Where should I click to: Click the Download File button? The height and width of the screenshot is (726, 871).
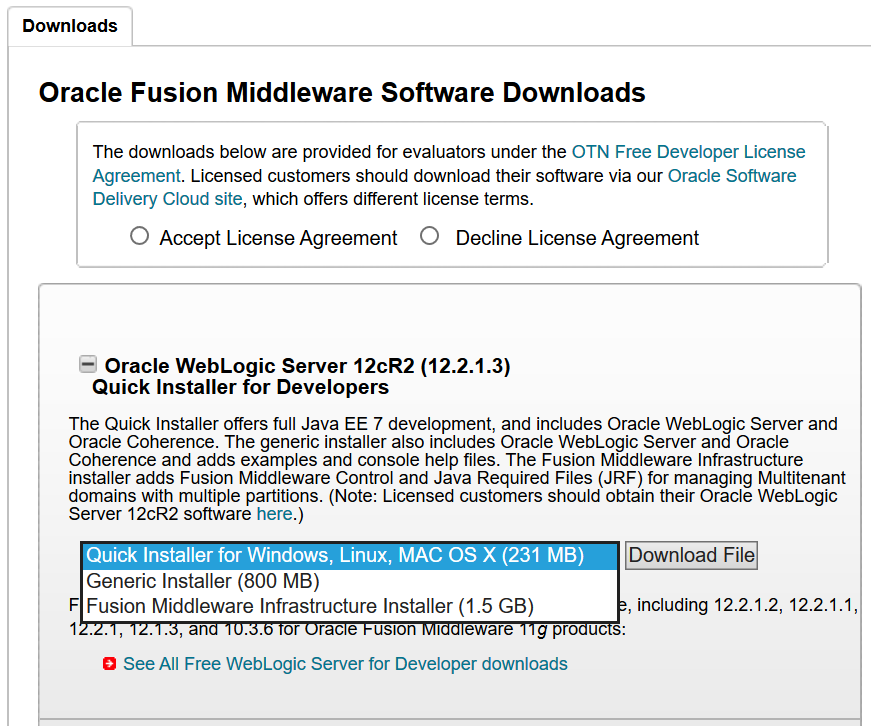[691, 555]
